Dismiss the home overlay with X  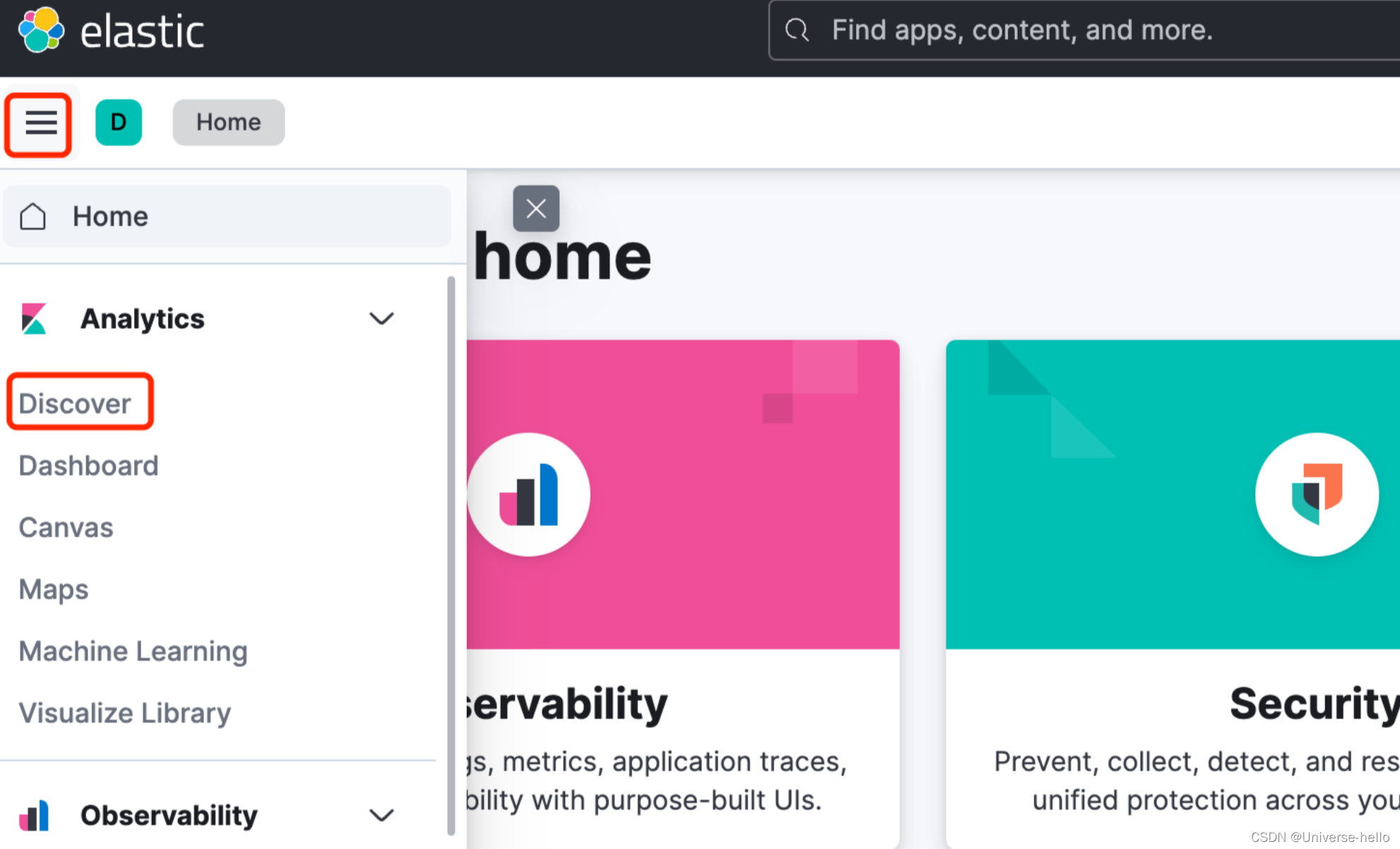pos(535,208)
